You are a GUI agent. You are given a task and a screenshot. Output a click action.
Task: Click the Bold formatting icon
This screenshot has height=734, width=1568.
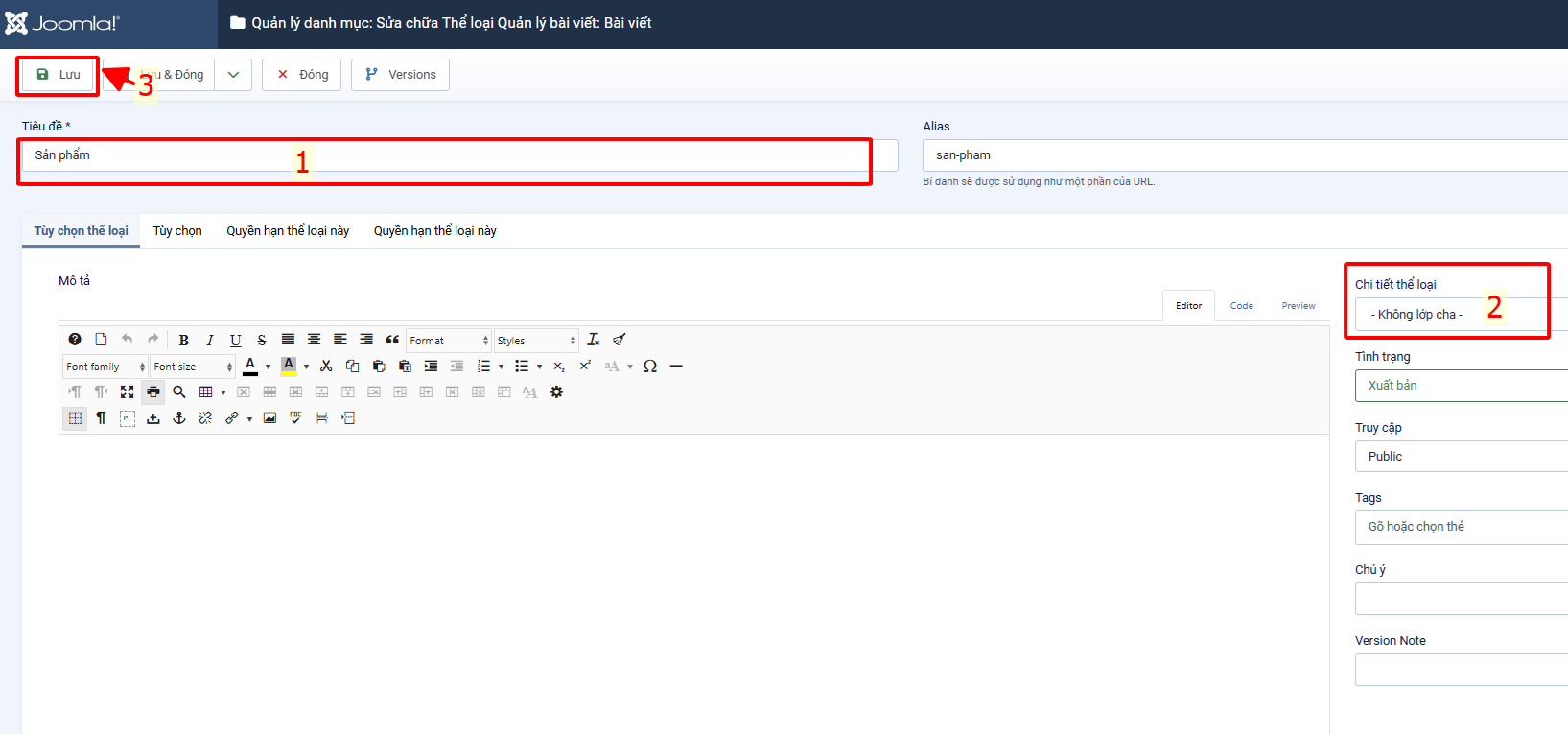tap(184, 341)
